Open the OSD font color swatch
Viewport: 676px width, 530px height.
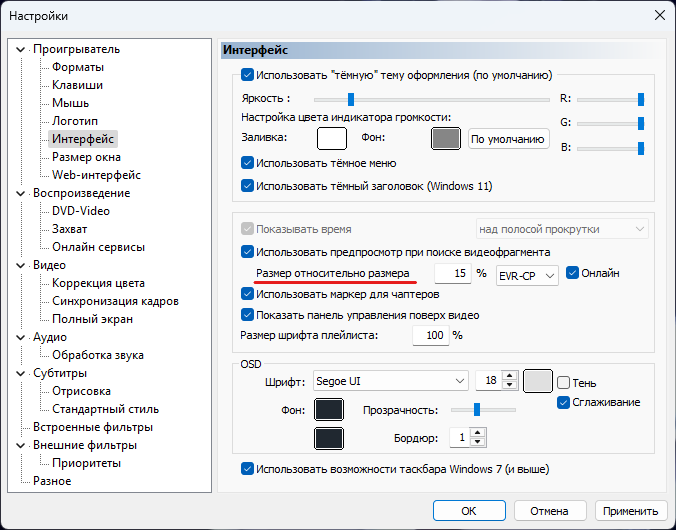[x=538, y=381]
